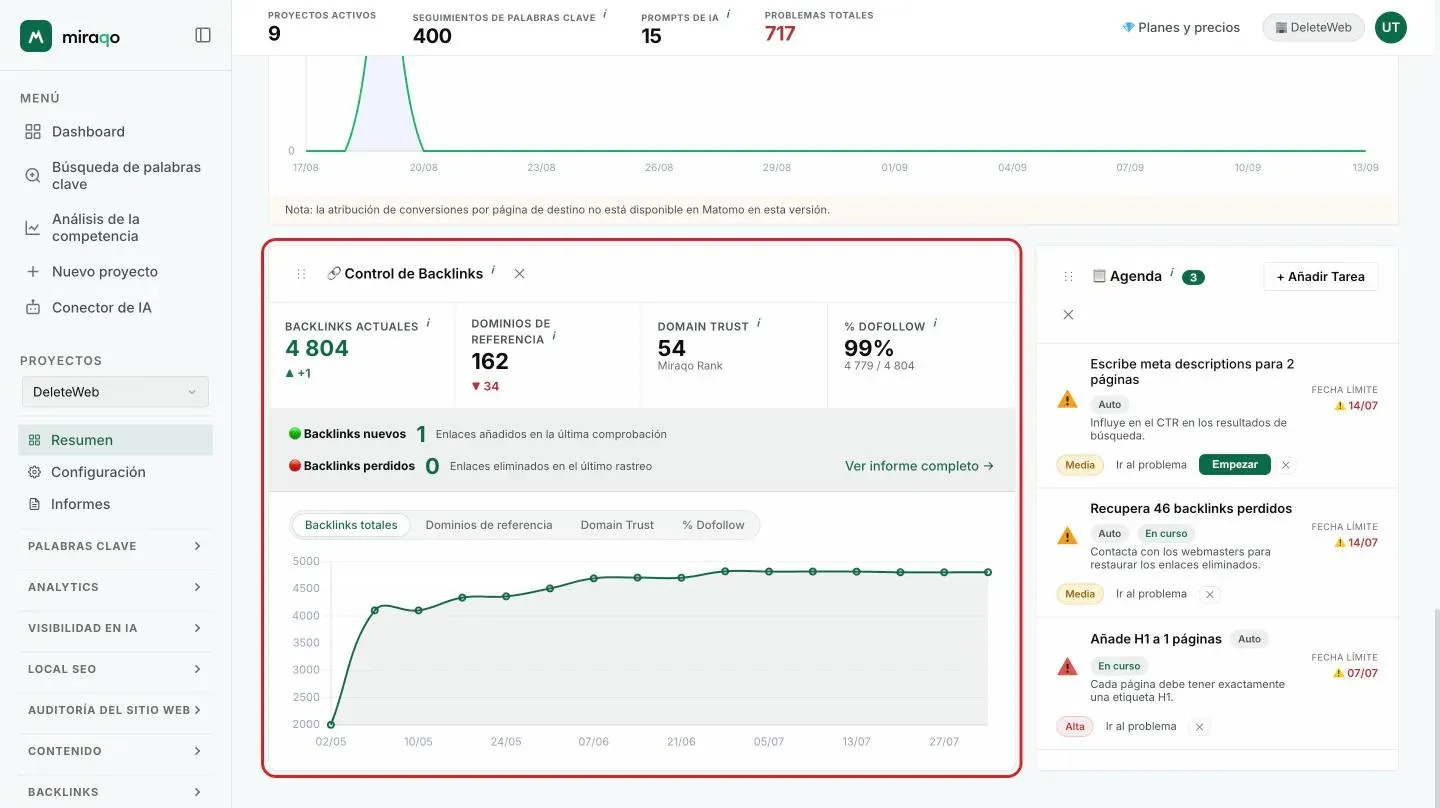The height and width of the screenshot is (808, 1440).
Task: Click the info icon beside Prompts de IA
Action: coord(728,14)
